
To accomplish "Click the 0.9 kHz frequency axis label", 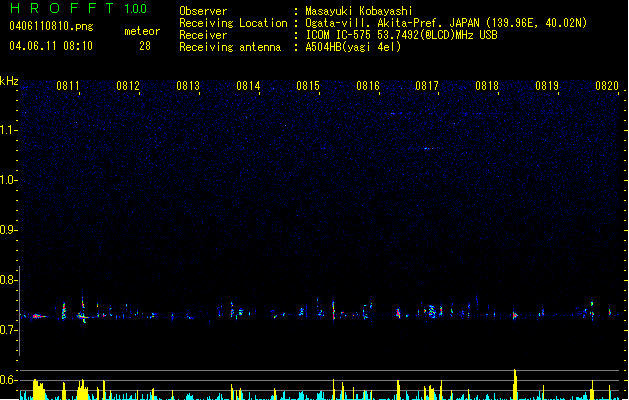I will 8,230.
